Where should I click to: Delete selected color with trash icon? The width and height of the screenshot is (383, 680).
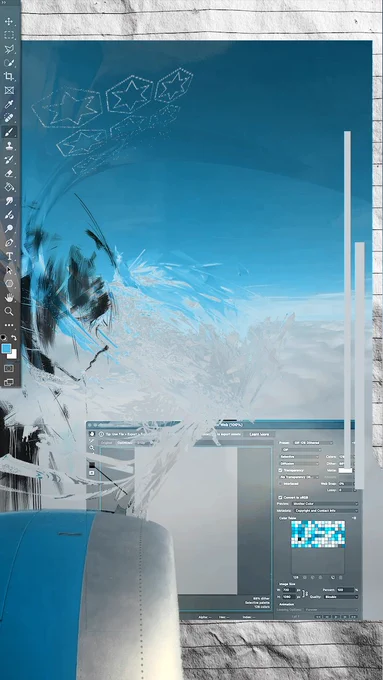click(x=340, y=578)
